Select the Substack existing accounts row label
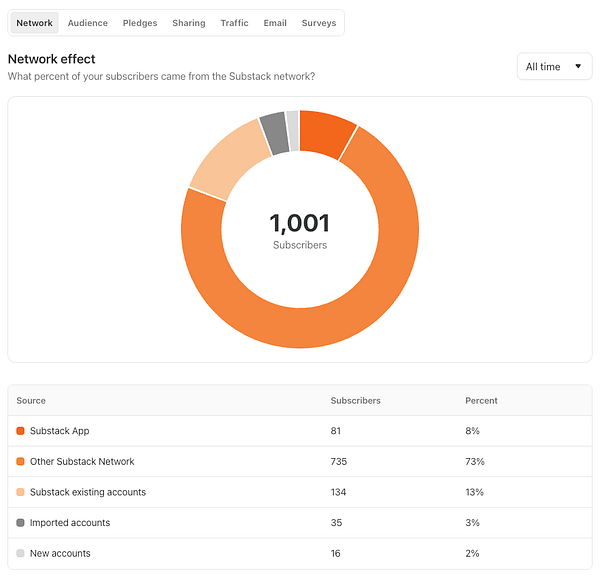This screenshot has width=600, height=580. point(88,492)
